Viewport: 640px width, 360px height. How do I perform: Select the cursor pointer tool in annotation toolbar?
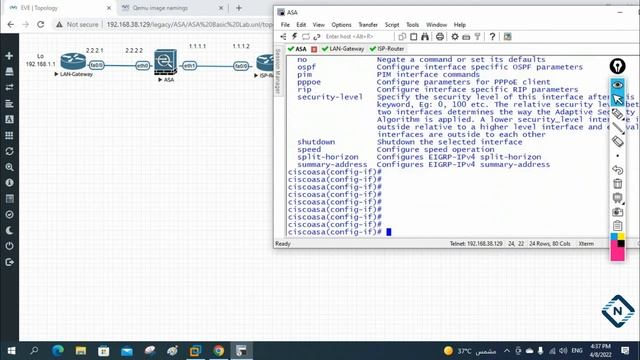[x=618, y=99]
